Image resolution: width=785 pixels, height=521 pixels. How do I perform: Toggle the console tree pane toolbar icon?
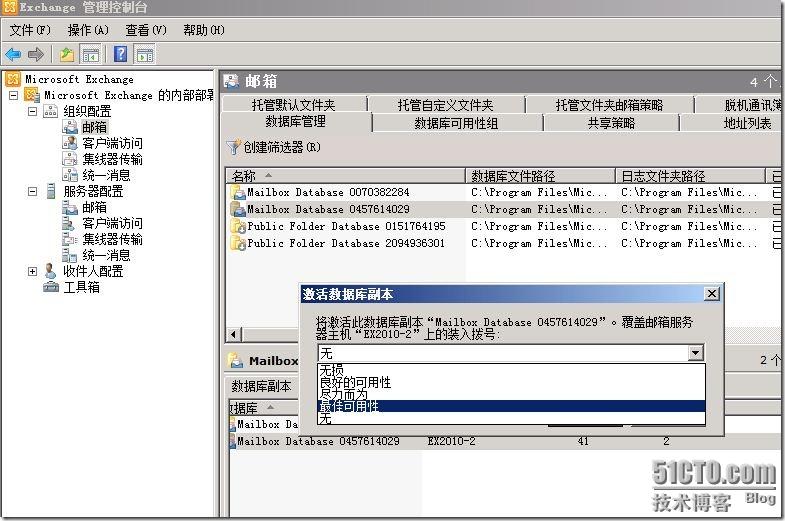91,55
